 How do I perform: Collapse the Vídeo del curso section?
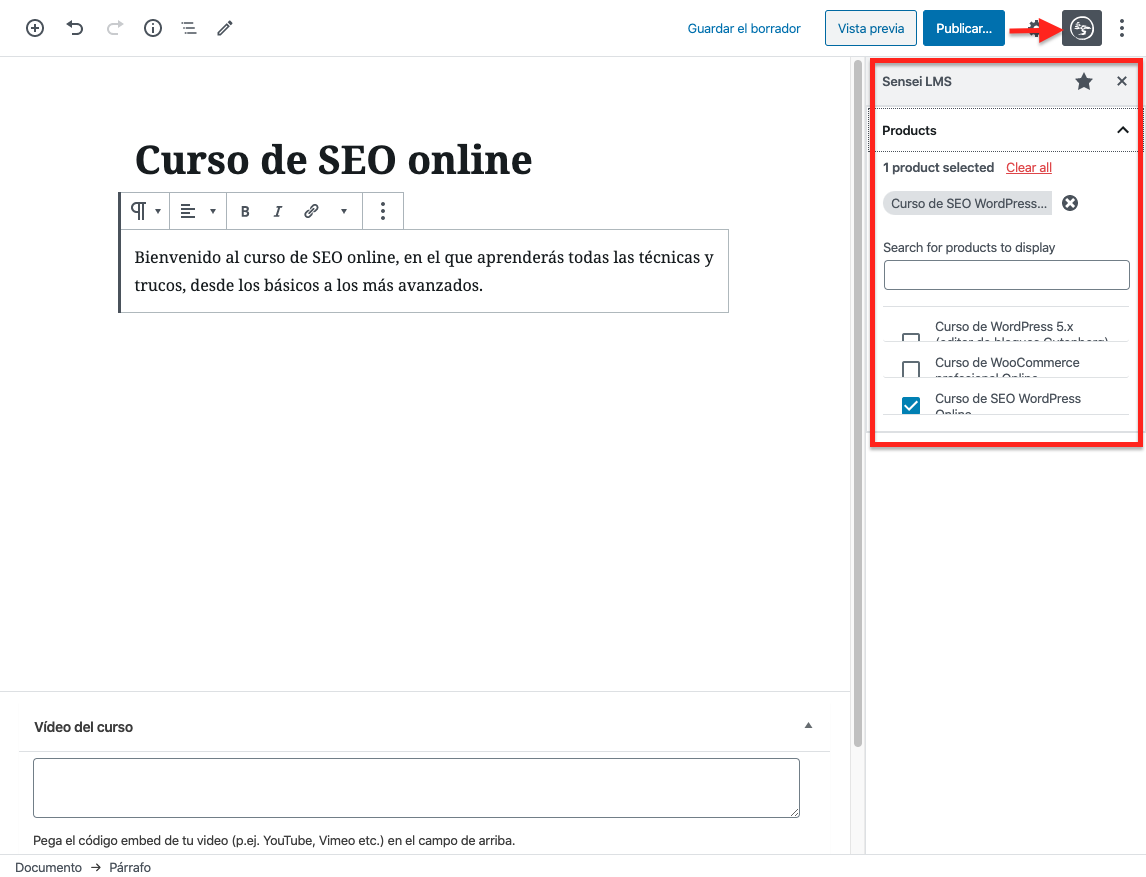coord(809,726)
